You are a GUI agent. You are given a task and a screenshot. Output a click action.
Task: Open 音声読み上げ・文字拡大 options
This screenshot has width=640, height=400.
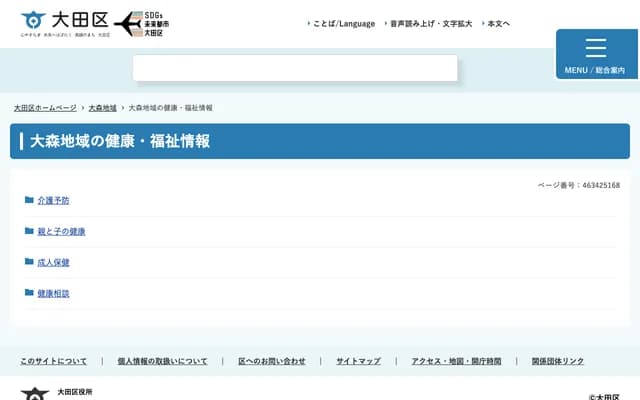pyautogui.click(x=430, y=23)
